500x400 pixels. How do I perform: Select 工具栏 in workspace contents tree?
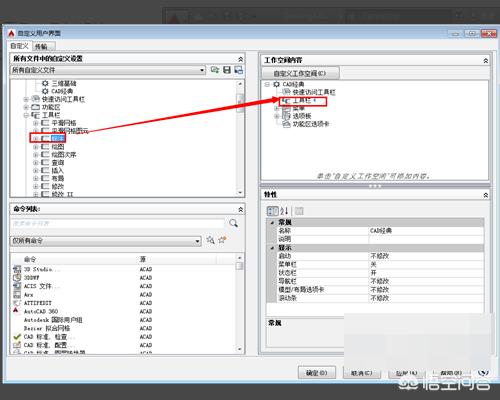pyautogui.click(x=302, y=100)
